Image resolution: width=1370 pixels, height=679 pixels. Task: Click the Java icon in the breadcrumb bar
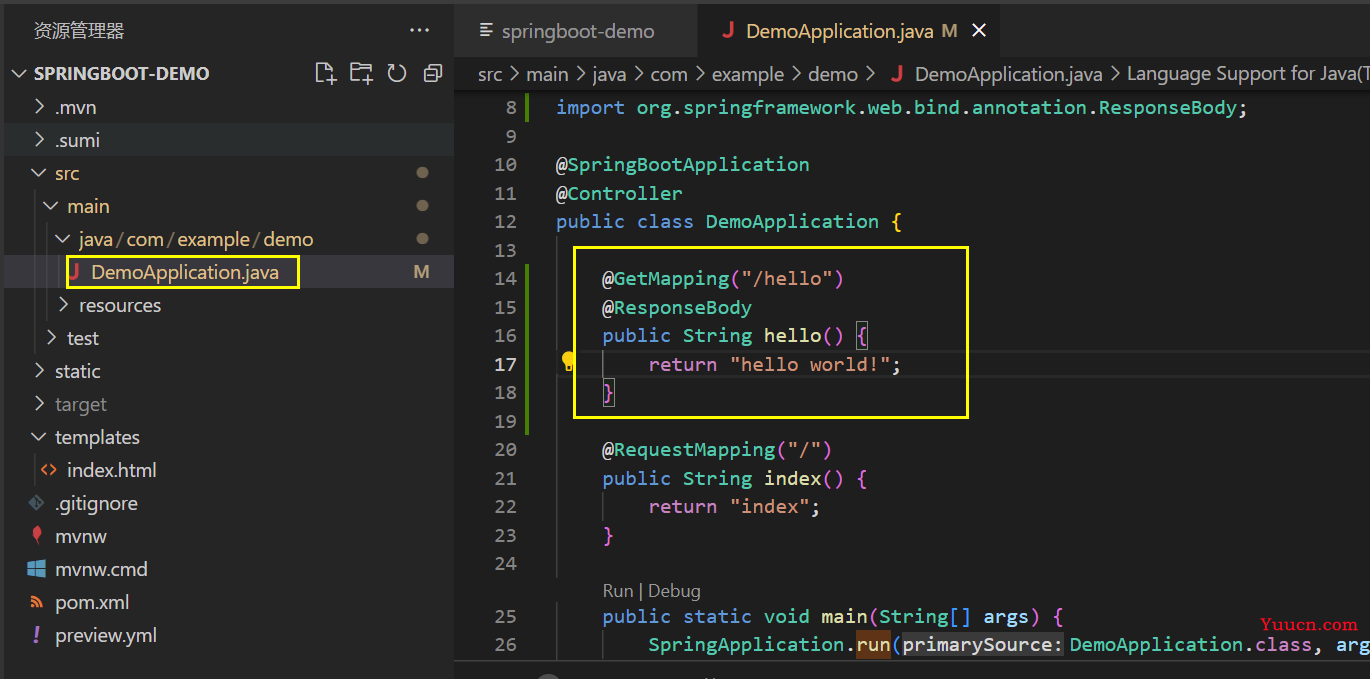coord(896,74)
